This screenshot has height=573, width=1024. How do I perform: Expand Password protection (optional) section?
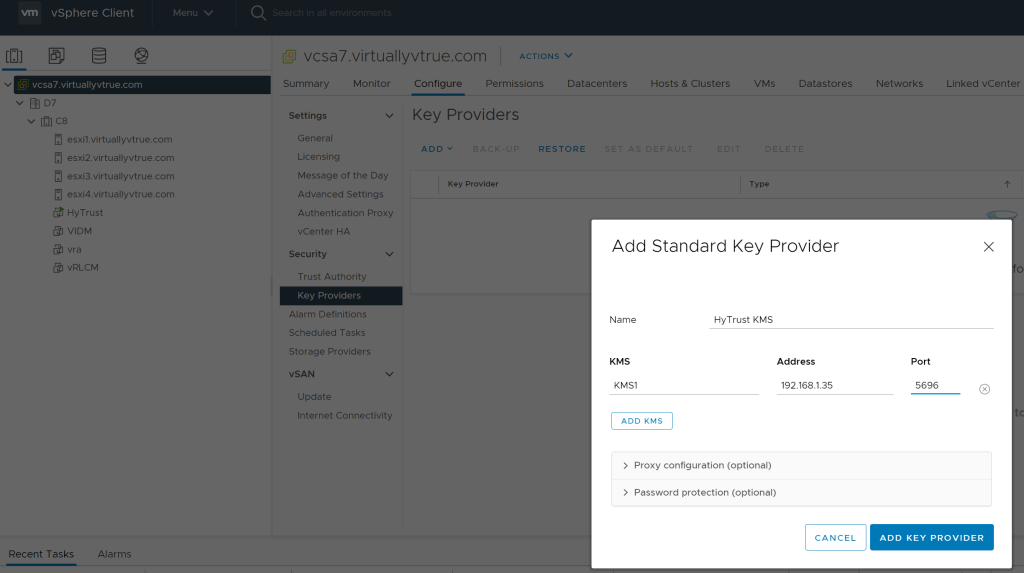pyautogui.click(x=704, y=493)
